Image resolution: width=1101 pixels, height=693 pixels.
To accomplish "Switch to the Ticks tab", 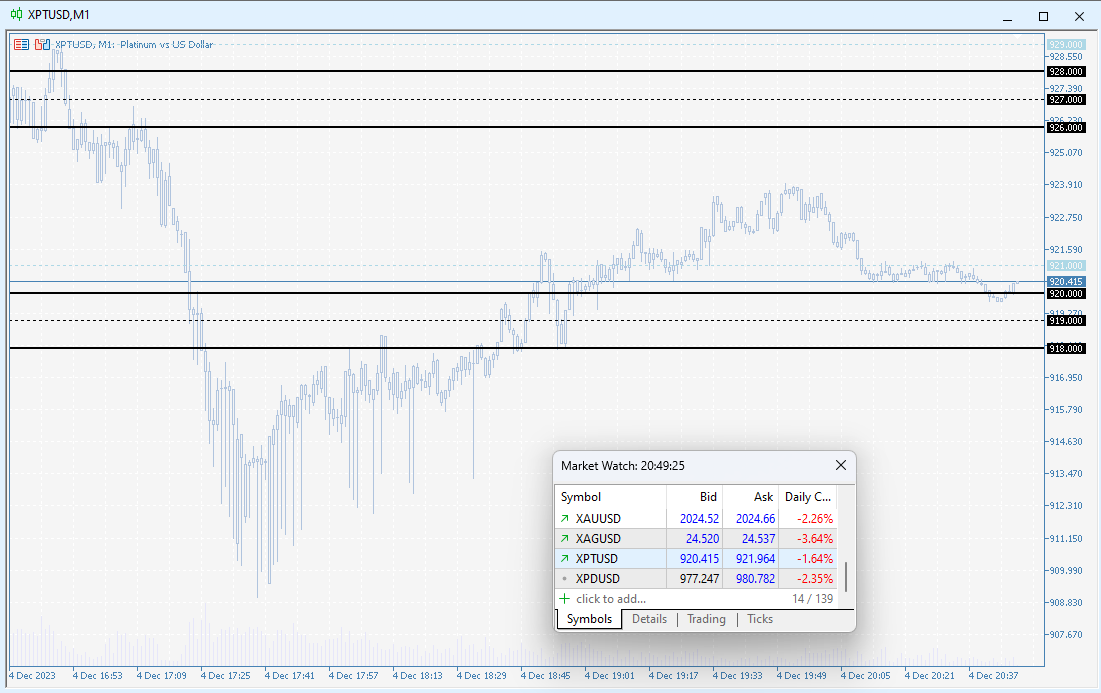I will (760, 619).
